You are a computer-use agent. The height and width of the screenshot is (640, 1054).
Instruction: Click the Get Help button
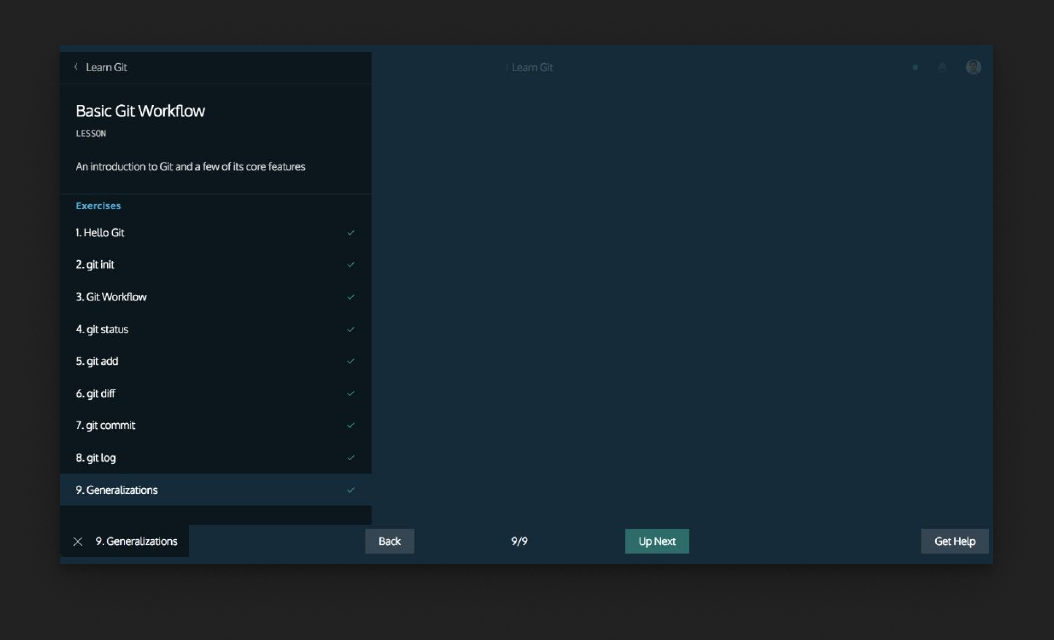(955, 541)
